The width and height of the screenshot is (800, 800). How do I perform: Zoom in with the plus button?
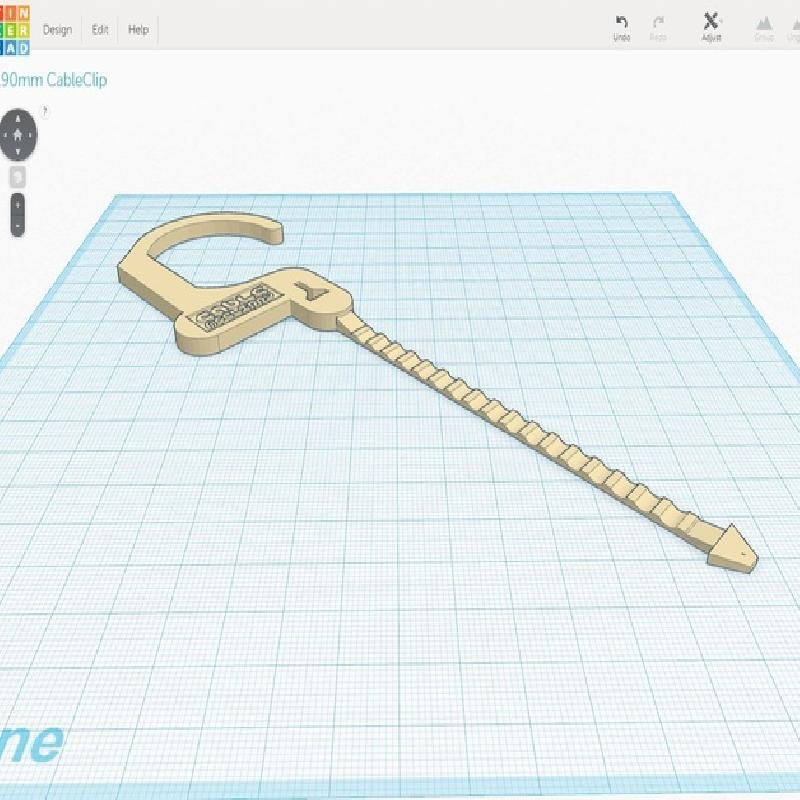pos(18,204)
